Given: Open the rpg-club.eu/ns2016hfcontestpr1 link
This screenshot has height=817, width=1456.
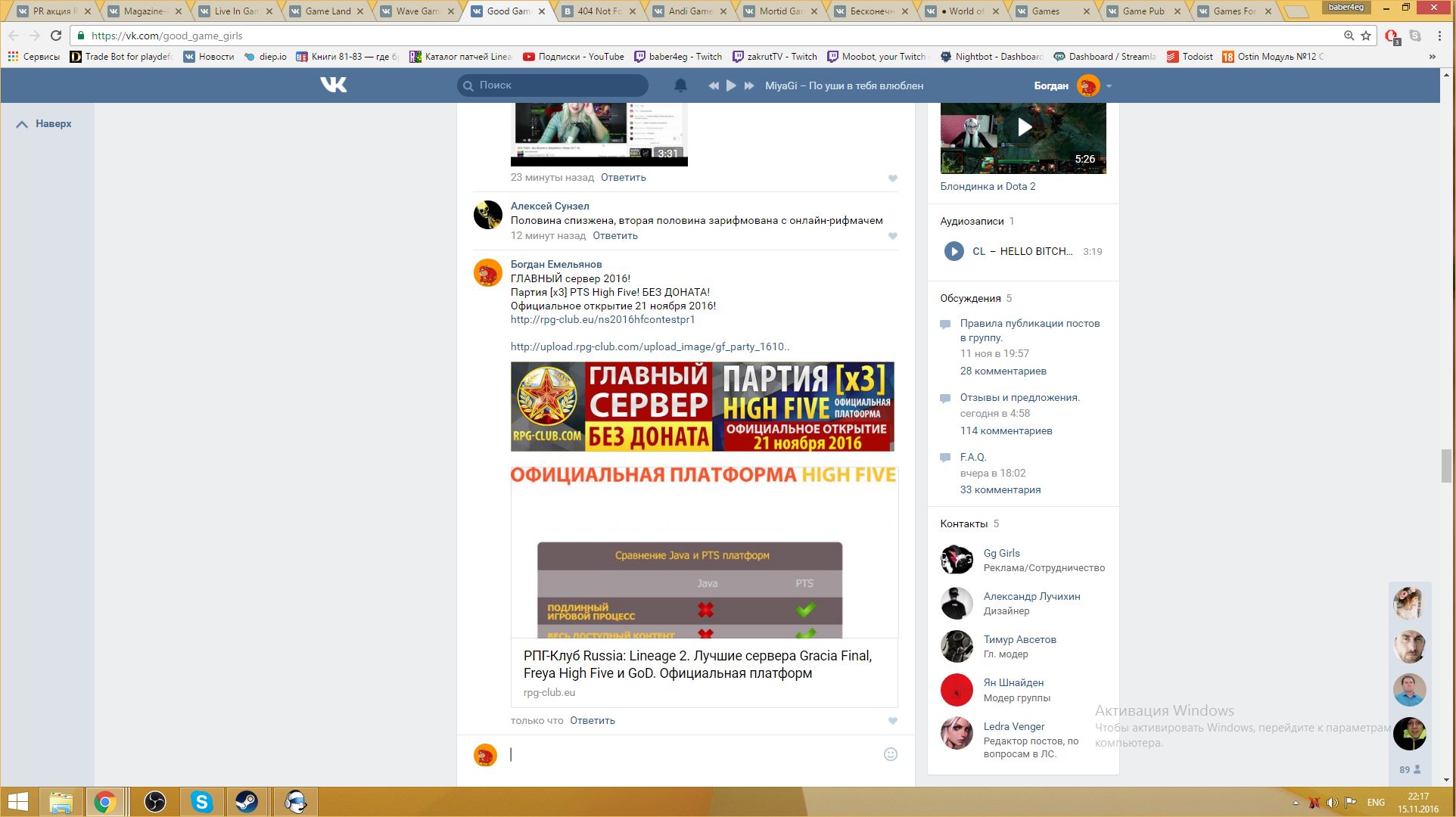Looking at the screenshot, I should (x=602, y=319).
